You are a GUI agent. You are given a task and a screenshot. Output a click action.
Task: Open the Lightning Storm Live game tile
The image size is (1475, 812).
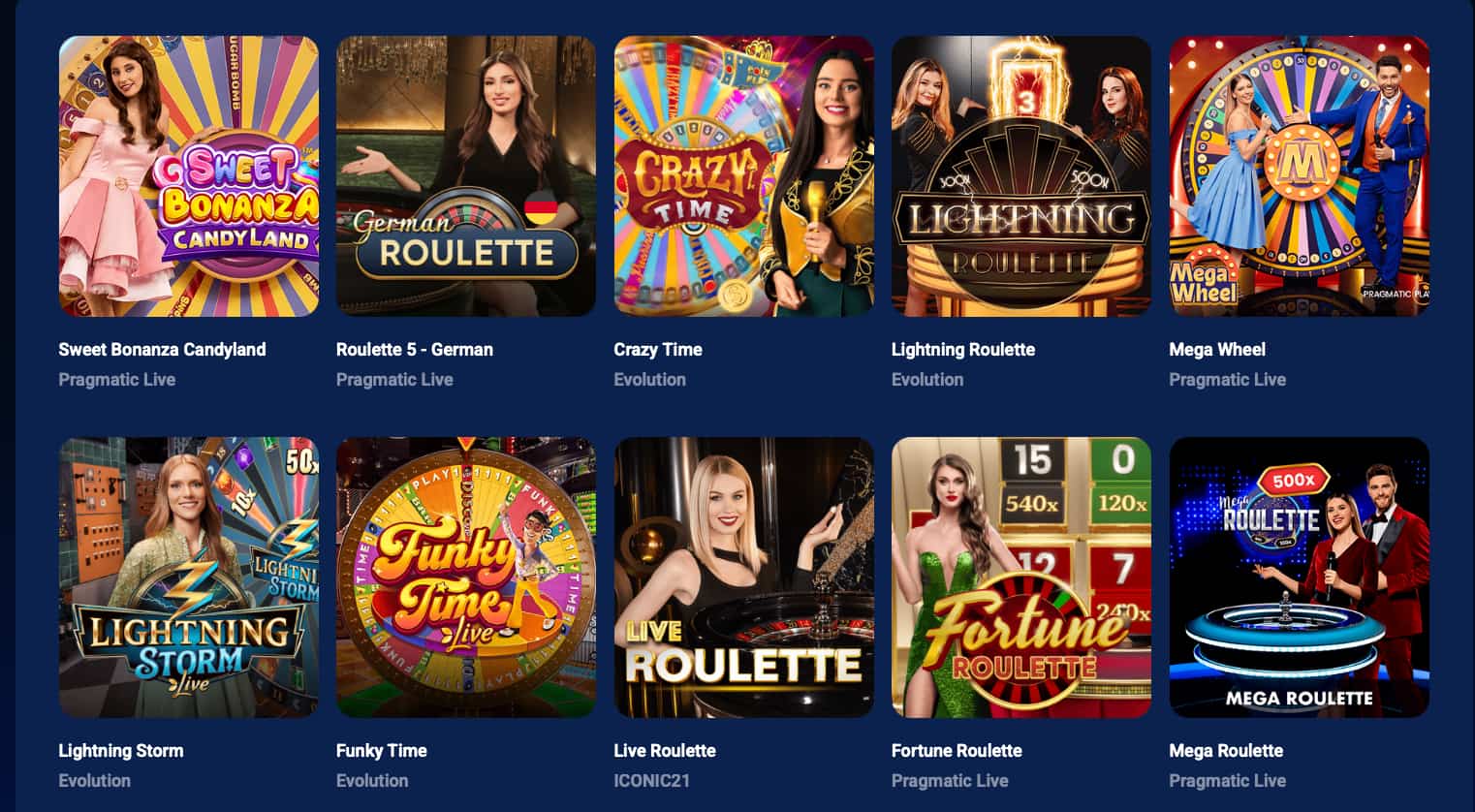click(189, 578)
